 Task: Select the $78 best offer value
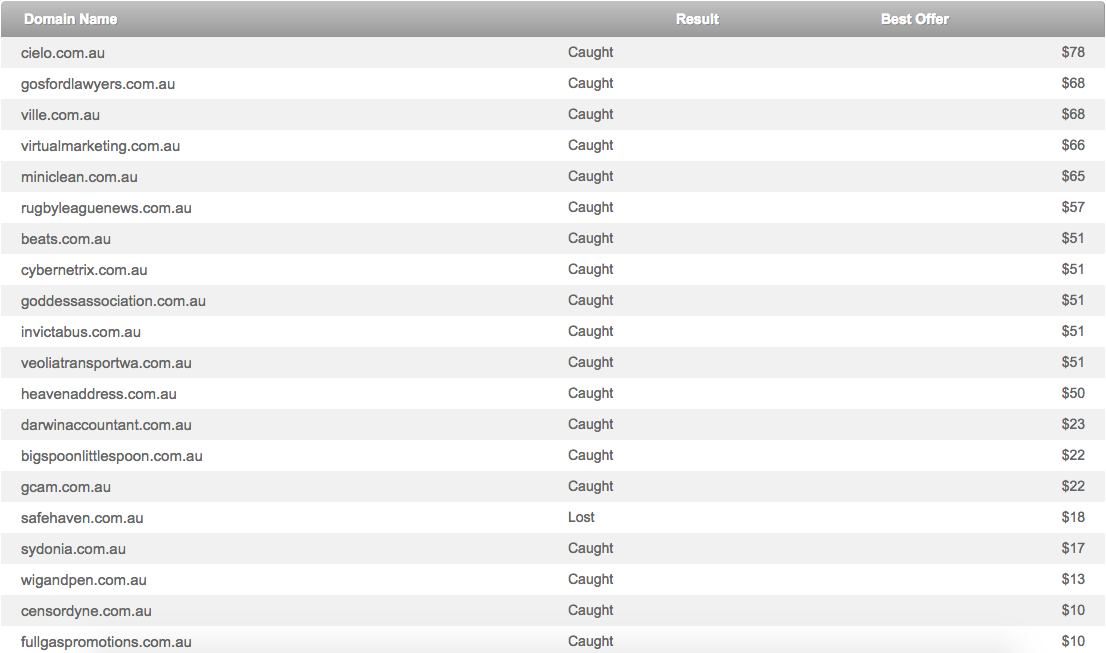pyautogui.click(x=1073, y=52)
